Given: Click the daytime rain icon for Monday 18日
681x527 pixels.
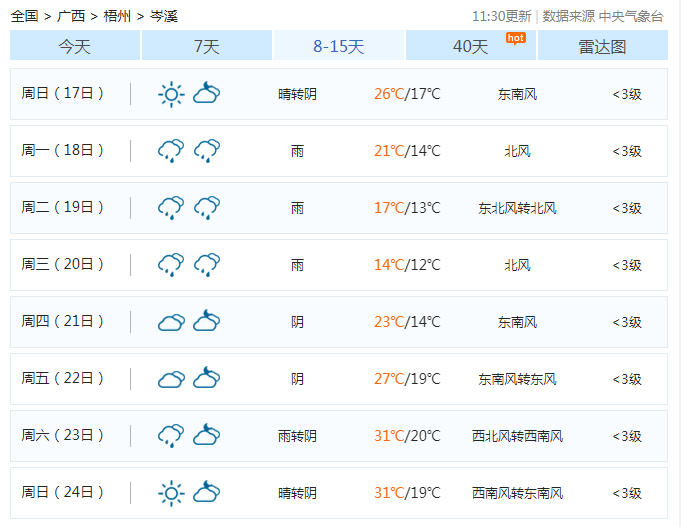Looking at the screenshot, I should 171,151.
